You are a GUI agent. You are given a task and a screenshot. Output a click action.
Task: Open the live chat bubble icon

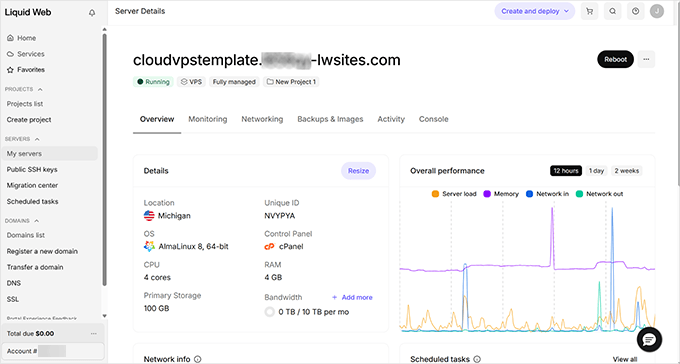coord(649,340)
